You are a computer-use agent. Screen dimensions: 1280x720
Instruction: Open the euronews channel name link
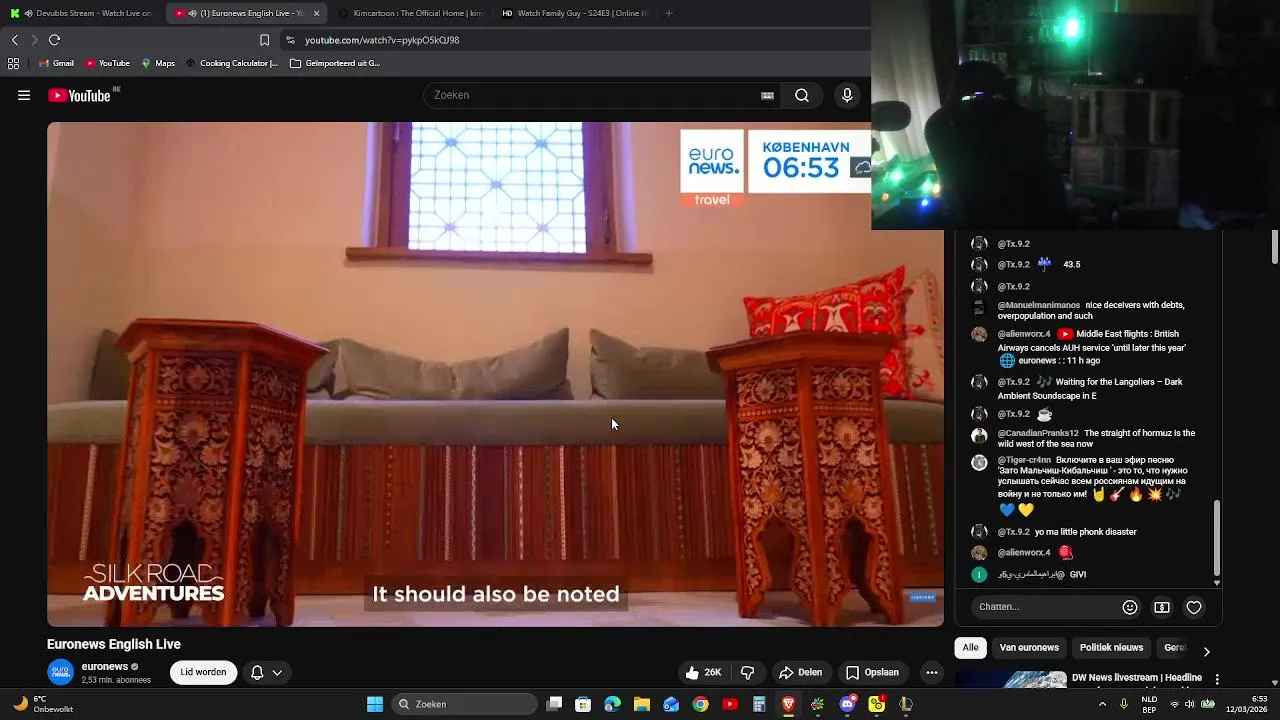104,667
